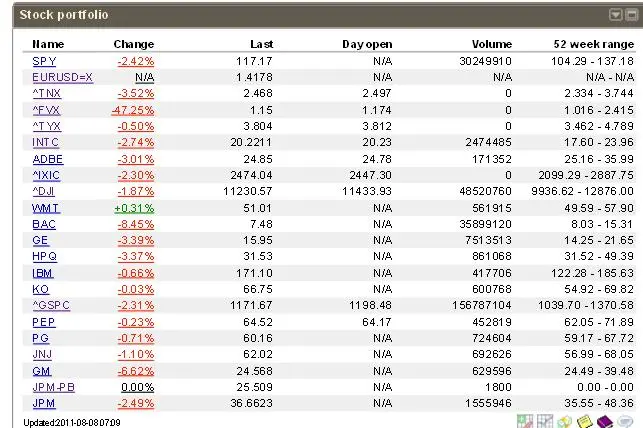
Task: Click the 52 week range header
Action: (593, 44)
